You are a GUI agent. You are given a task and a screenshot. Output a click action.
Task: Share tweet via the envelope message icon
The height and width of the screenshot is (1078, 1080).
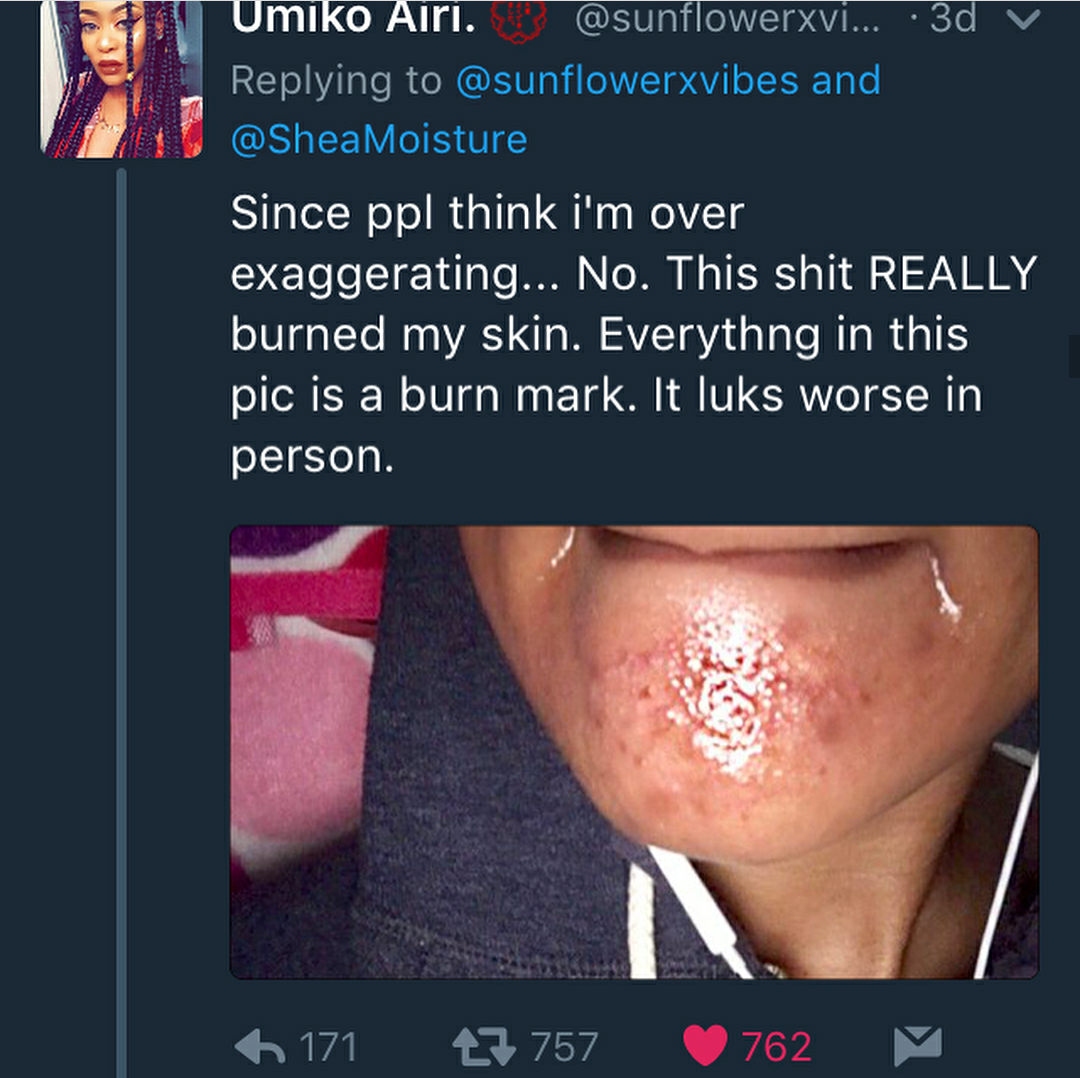coord(917,1045)
